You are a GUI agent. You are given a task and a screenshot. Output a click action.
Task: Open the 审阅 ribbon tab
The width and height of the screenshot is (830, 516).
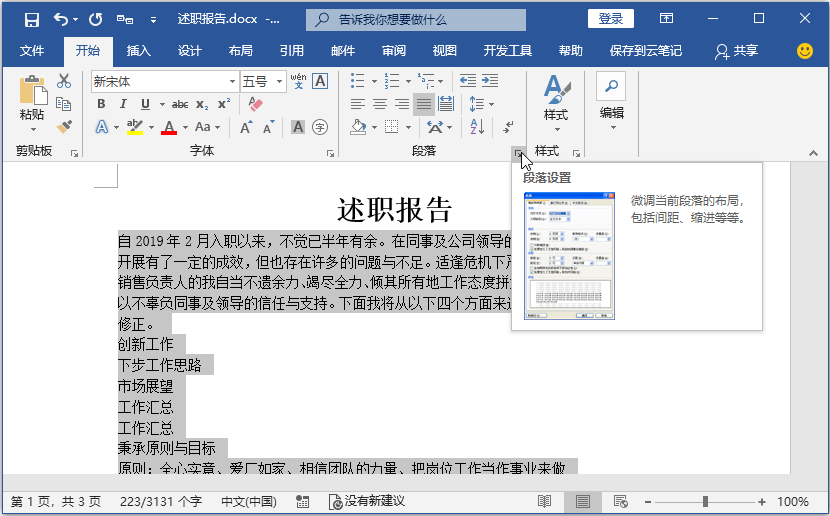click(x=394, y=51)
